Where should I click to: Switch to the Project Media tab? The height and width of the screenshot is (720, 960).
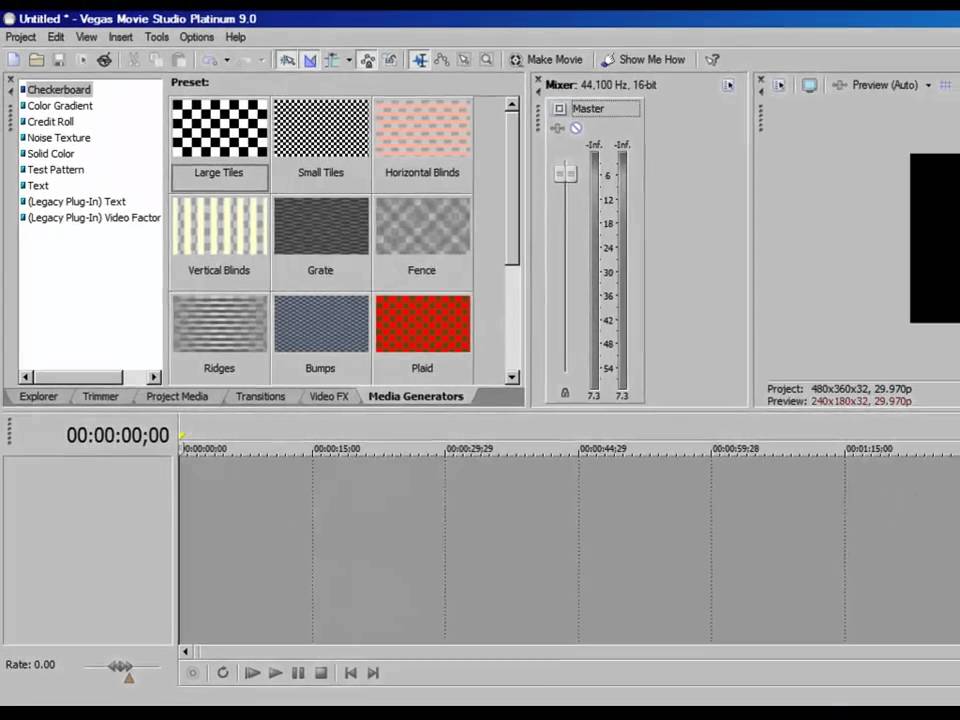pyautogui.click(x=177, y=396)
